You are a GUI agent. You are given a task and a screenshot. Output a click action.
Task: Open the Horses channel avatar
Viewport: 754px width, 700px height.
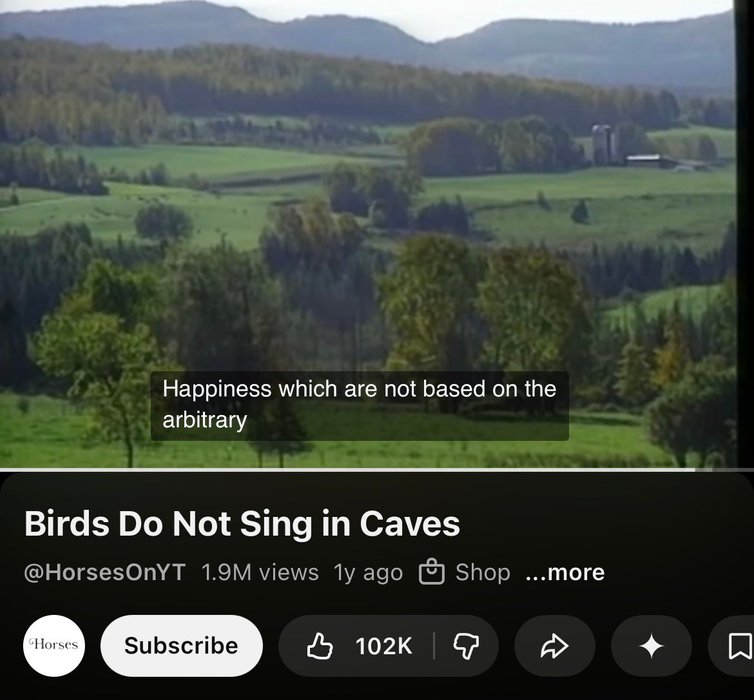pyautogui.click(x=54, y=646)
